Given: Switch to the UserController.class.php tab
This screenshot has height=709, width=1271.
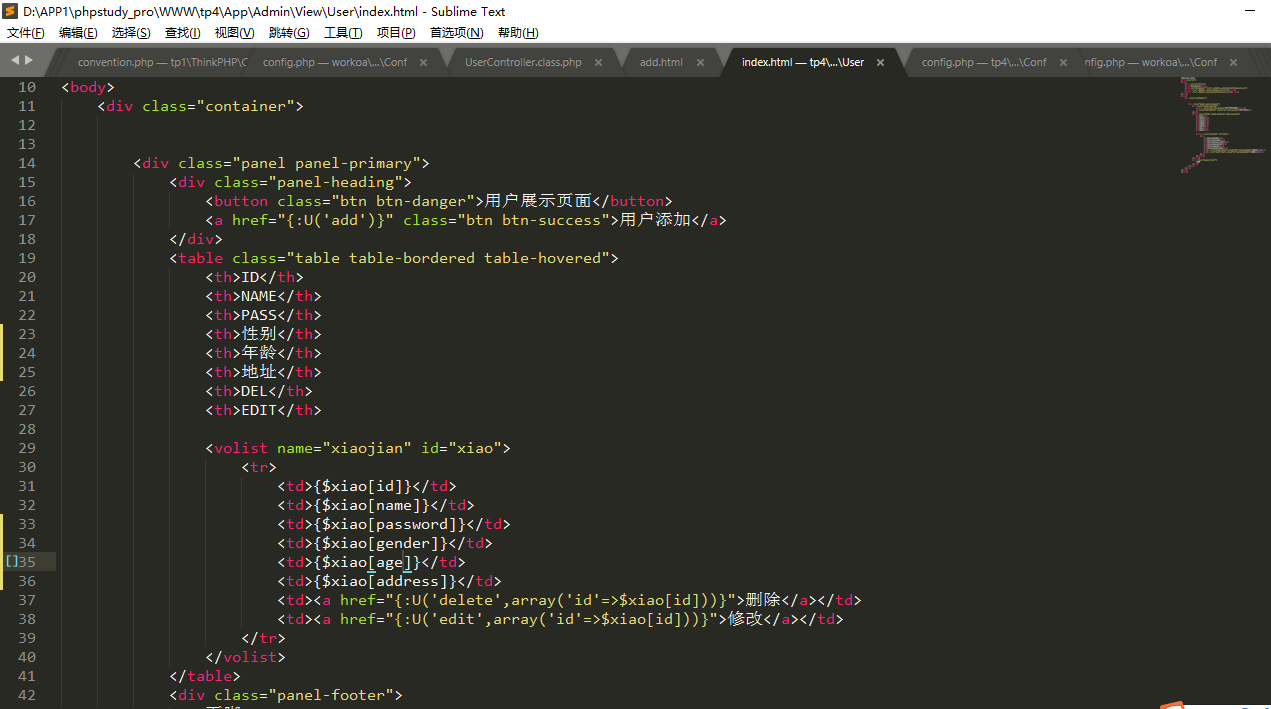Looking at the screenshot, I should point(523,62).
